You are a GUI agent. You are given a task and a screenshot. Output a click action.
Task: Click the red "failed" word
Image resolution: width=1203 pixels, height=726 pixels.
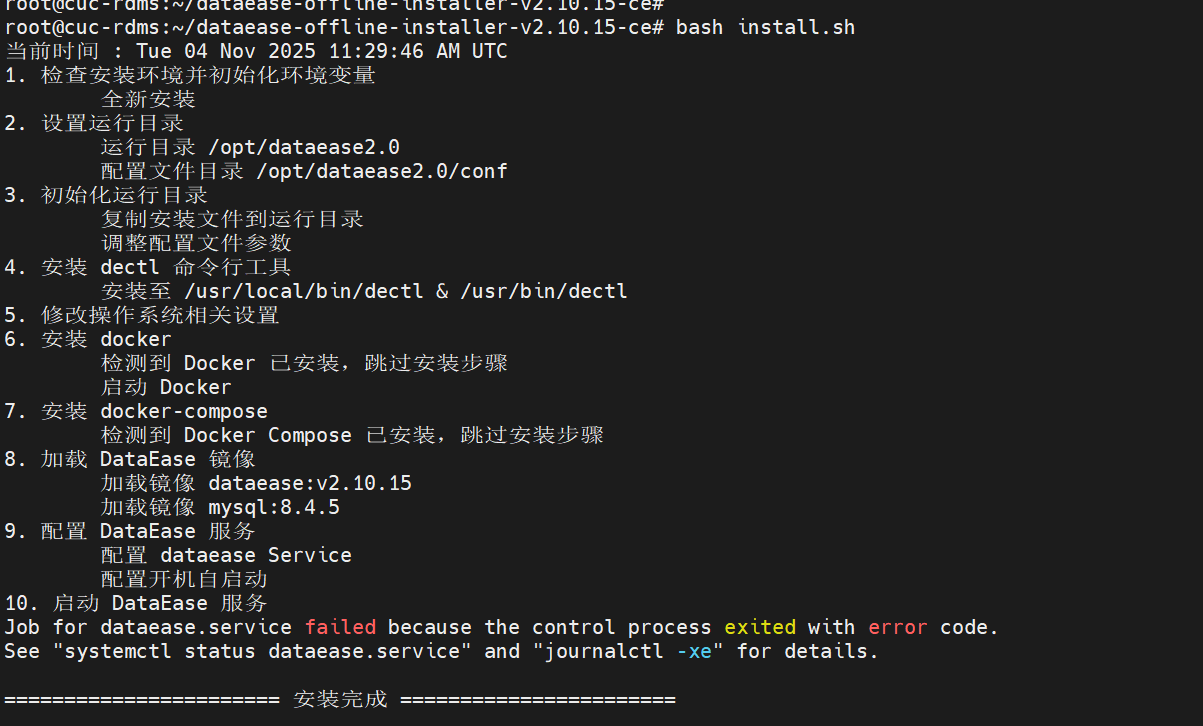(340, 627)
